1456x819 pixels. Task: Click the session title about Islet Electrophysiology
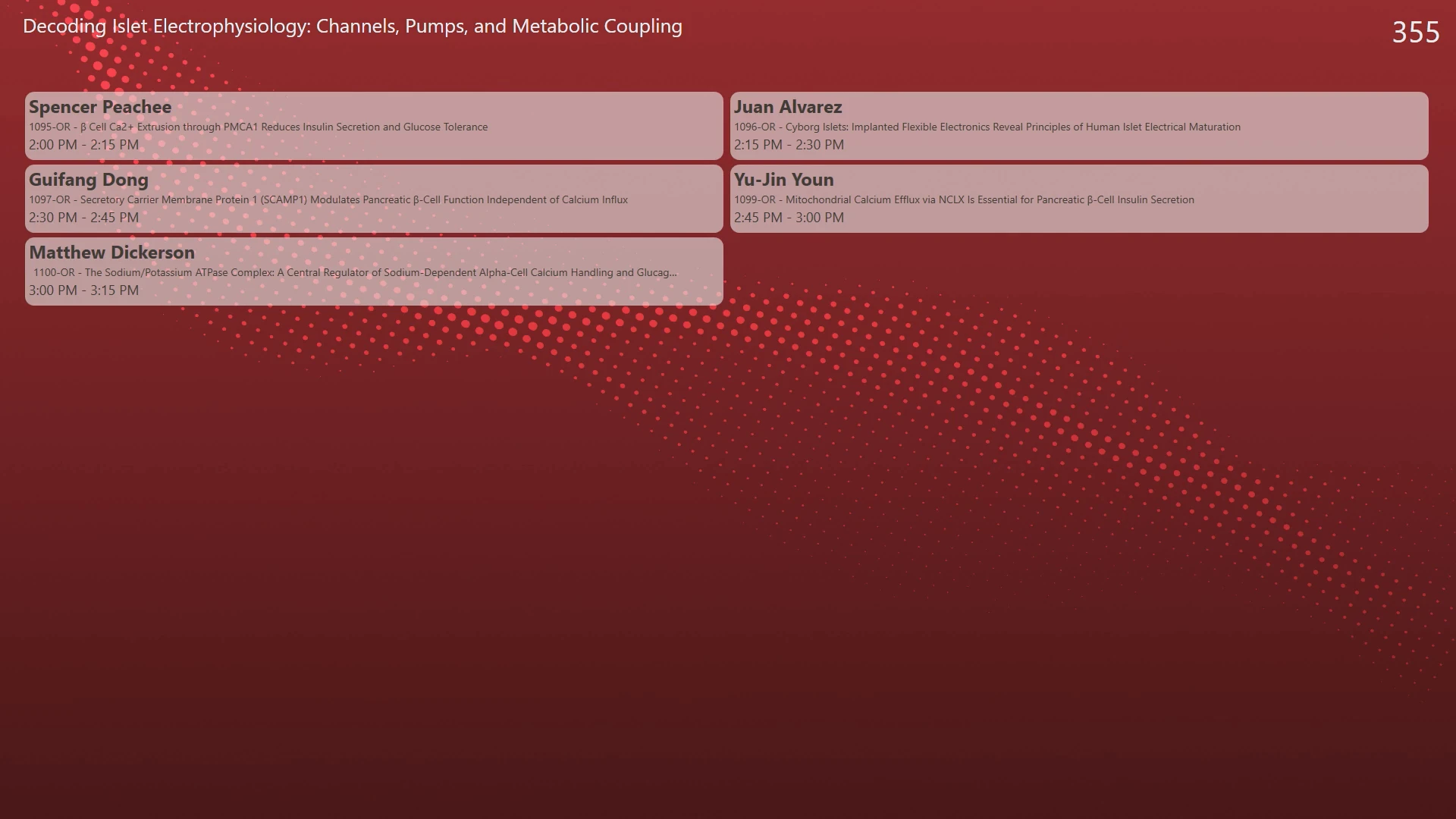coord(353,27)
